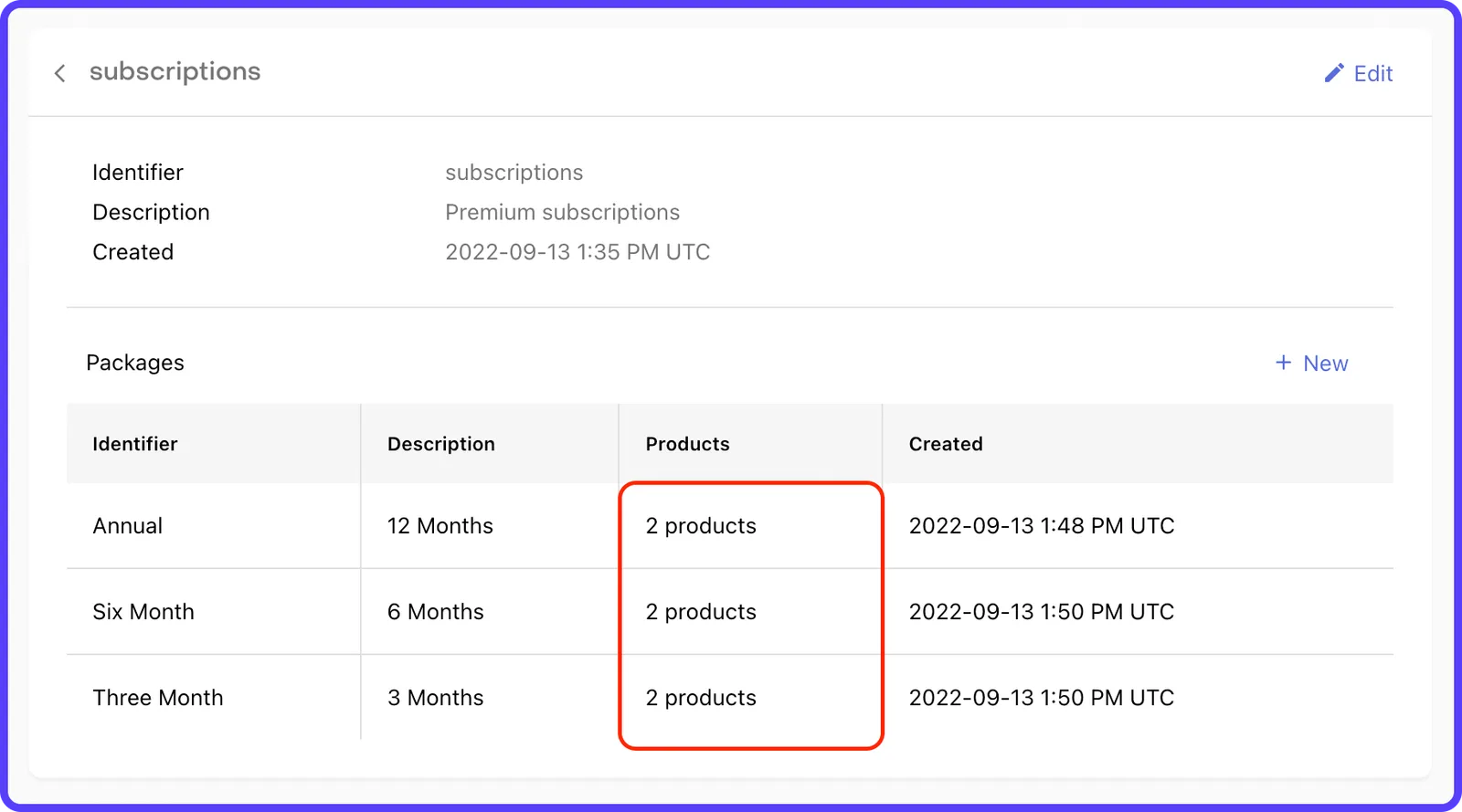Click the Created column header
This screenshot has height=812, width=1462.
click(x=946, y=444)
